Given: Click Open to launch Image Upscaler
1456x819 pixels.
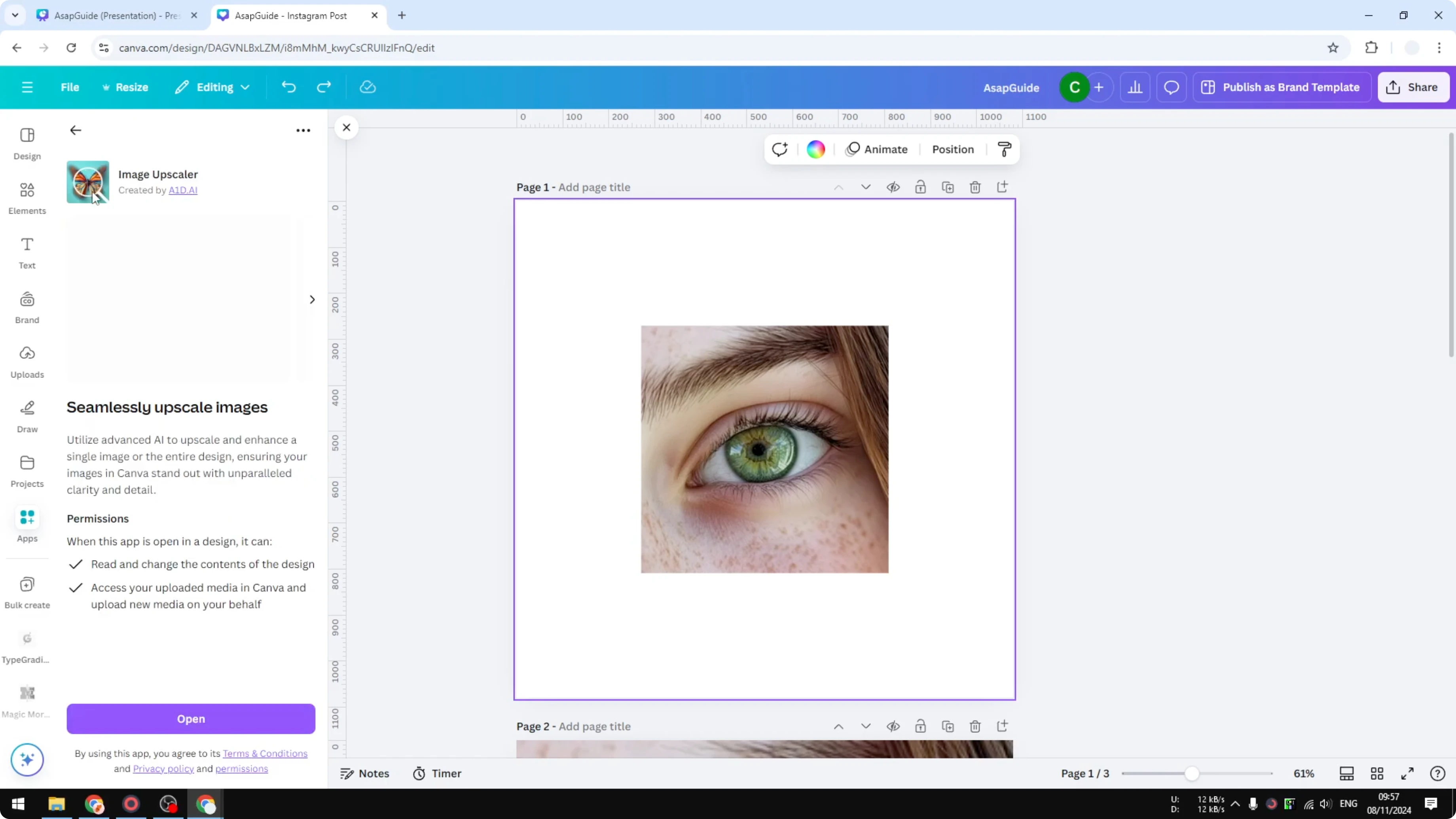Looking at the screenshot, I should (190, 719).
